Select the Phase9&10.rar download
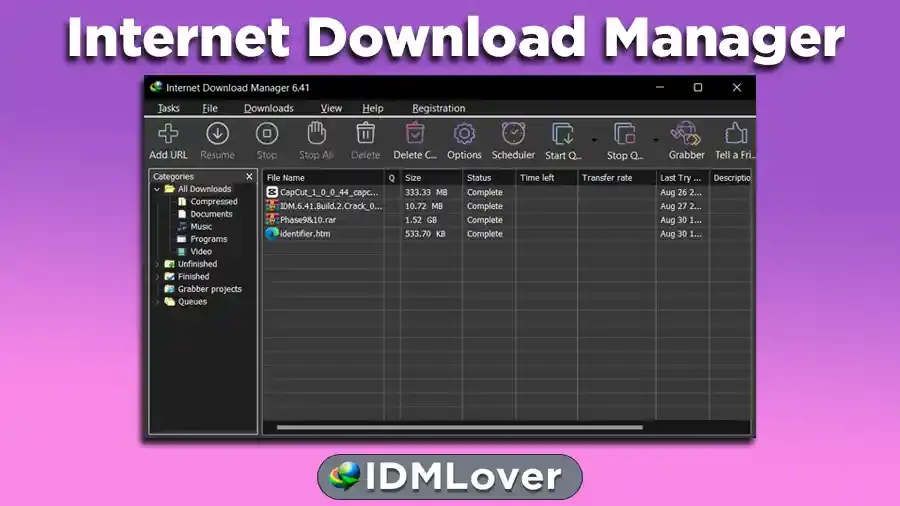 507,220
